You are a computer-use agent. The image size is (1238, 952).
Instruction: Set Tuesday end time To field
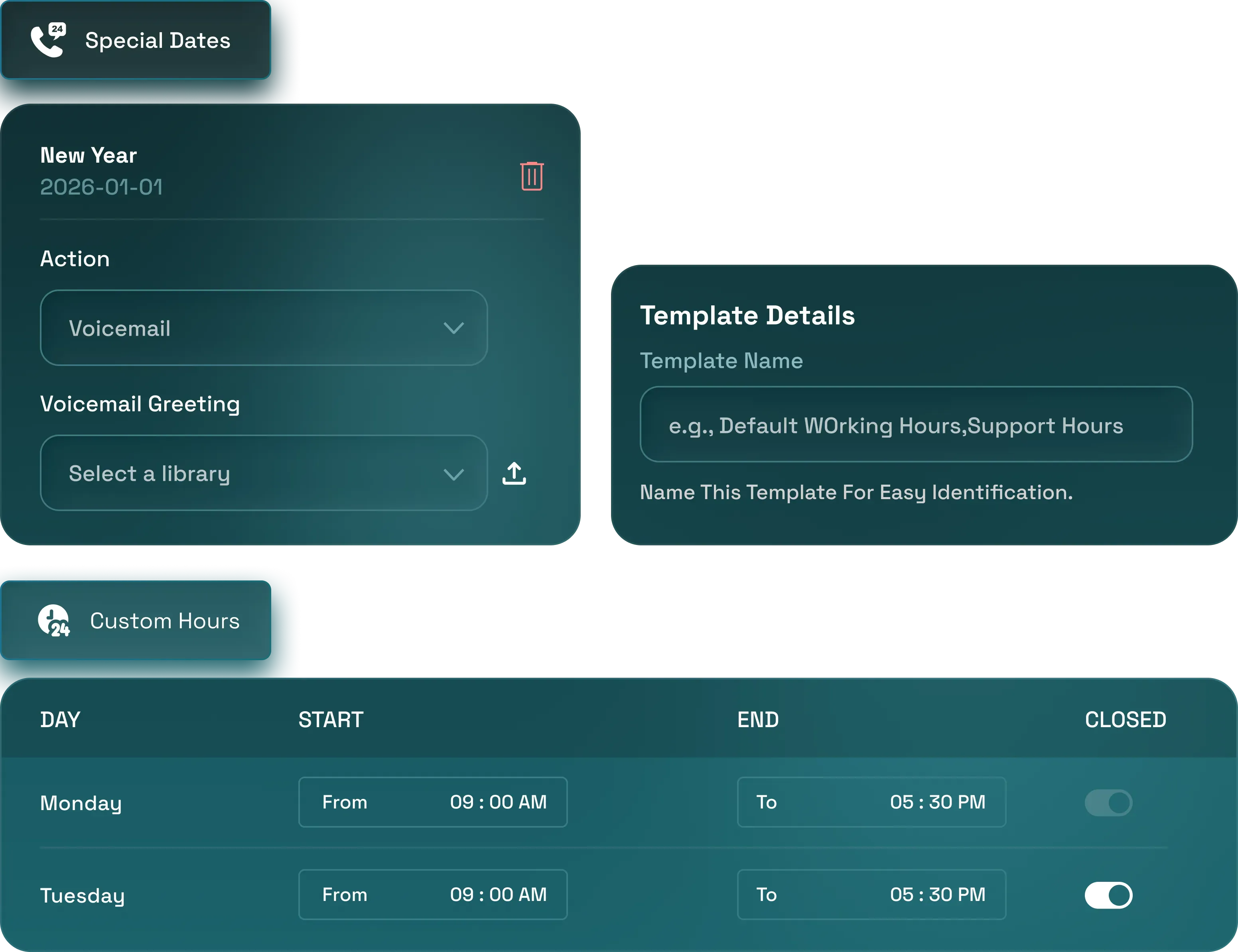click(871, 895)
